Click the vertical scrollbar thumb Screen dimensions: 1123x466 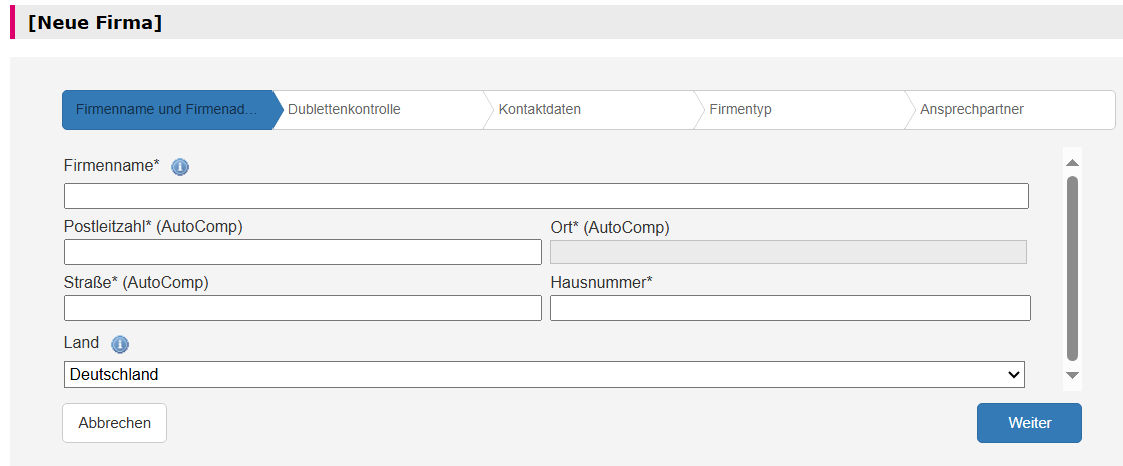[1072, 268]
